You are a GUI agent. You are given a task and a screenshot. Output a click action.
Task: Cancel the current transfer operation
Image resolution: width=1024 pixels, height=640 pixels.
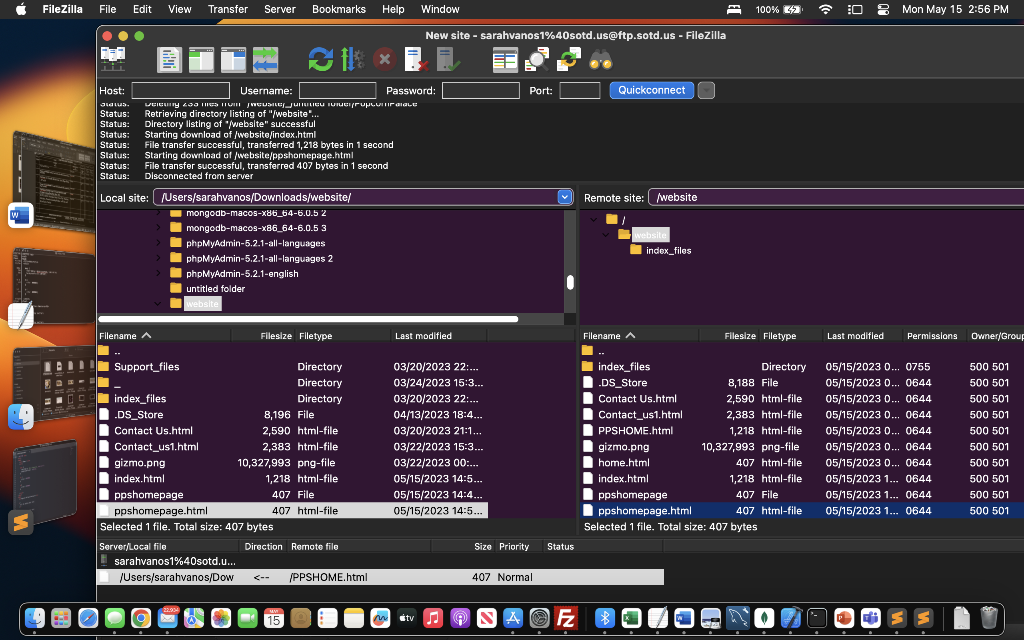tap(384, 59)
